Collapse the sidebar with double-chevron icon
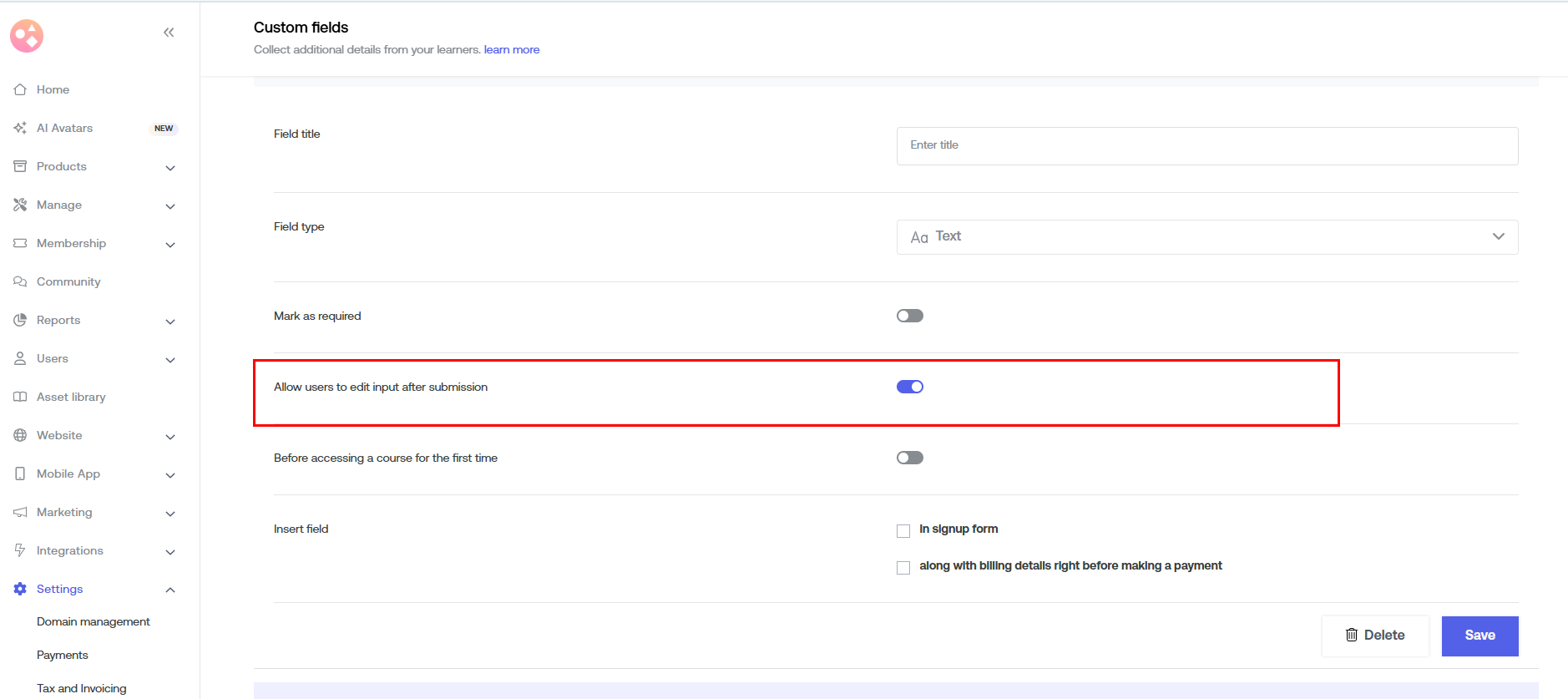 pos(169,33)
